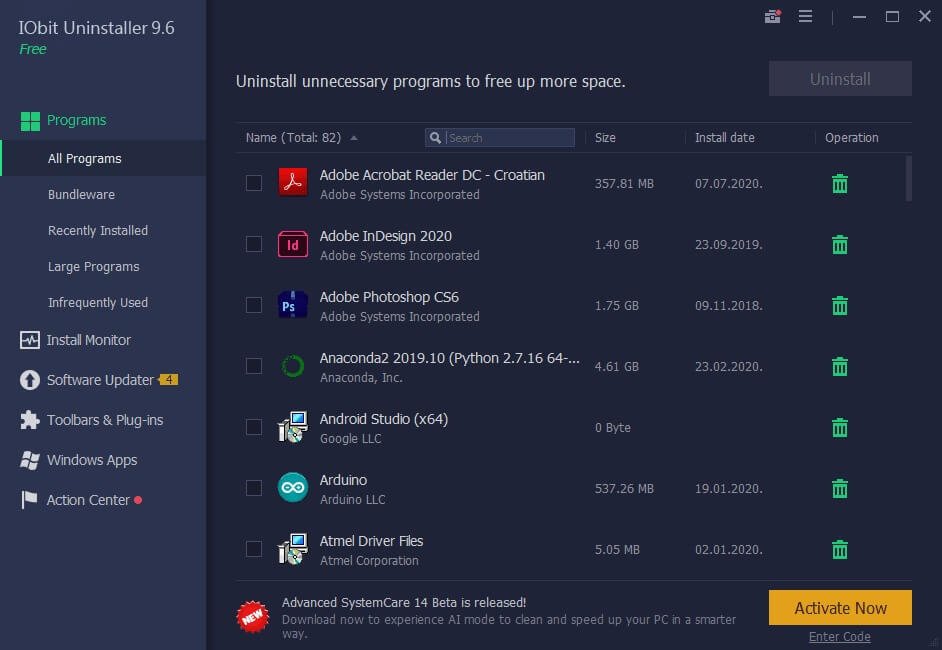
Task: Click trash icon for Adobe Photoshop CS6
Action: [839, 305]
